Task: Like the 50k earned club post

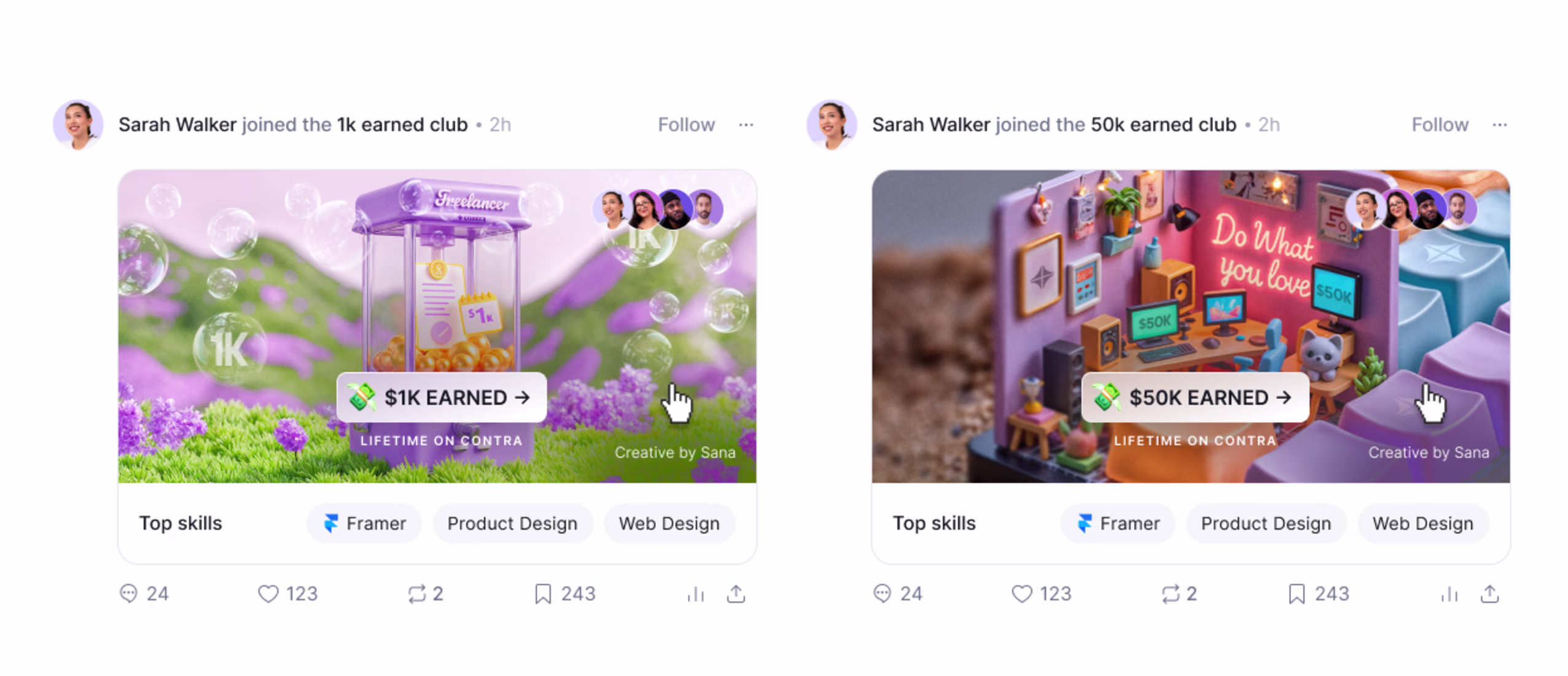Action: coord(1021,594)
